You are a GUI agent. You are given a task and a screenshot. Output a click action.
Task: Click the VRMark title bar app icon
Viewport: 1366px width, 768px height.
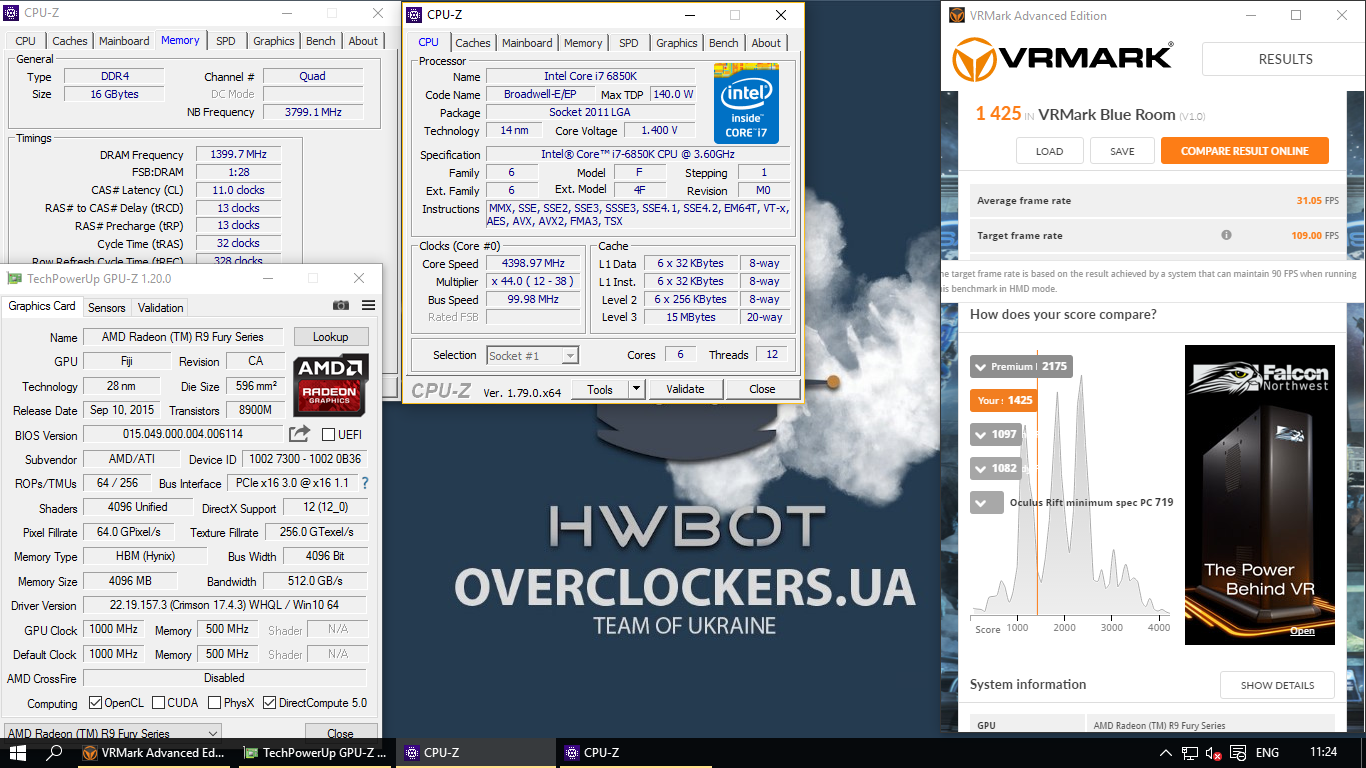click(x=956, y=16)
